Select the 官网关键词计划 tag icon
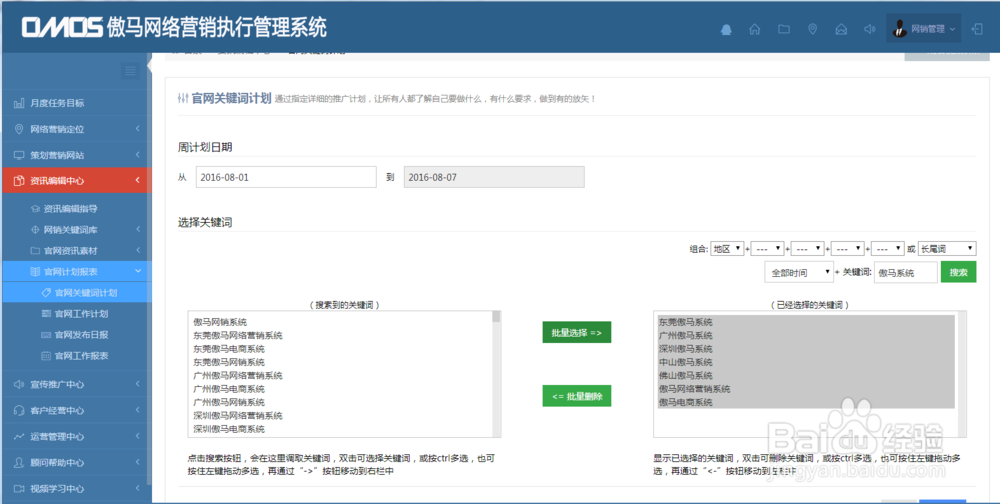The height and width of the screenshot is (504, 1000). (46, 293)
